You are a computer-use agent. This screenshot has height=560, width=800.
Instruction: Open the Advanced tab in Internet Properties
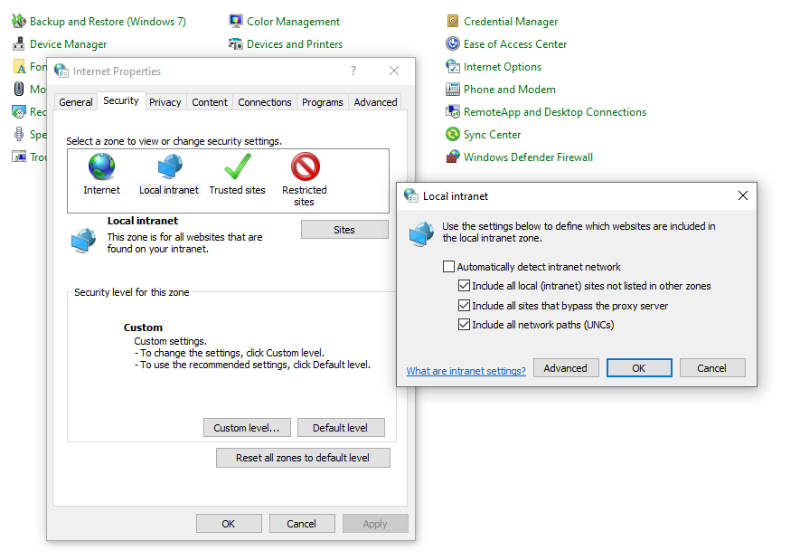click(x=375, y=102)
